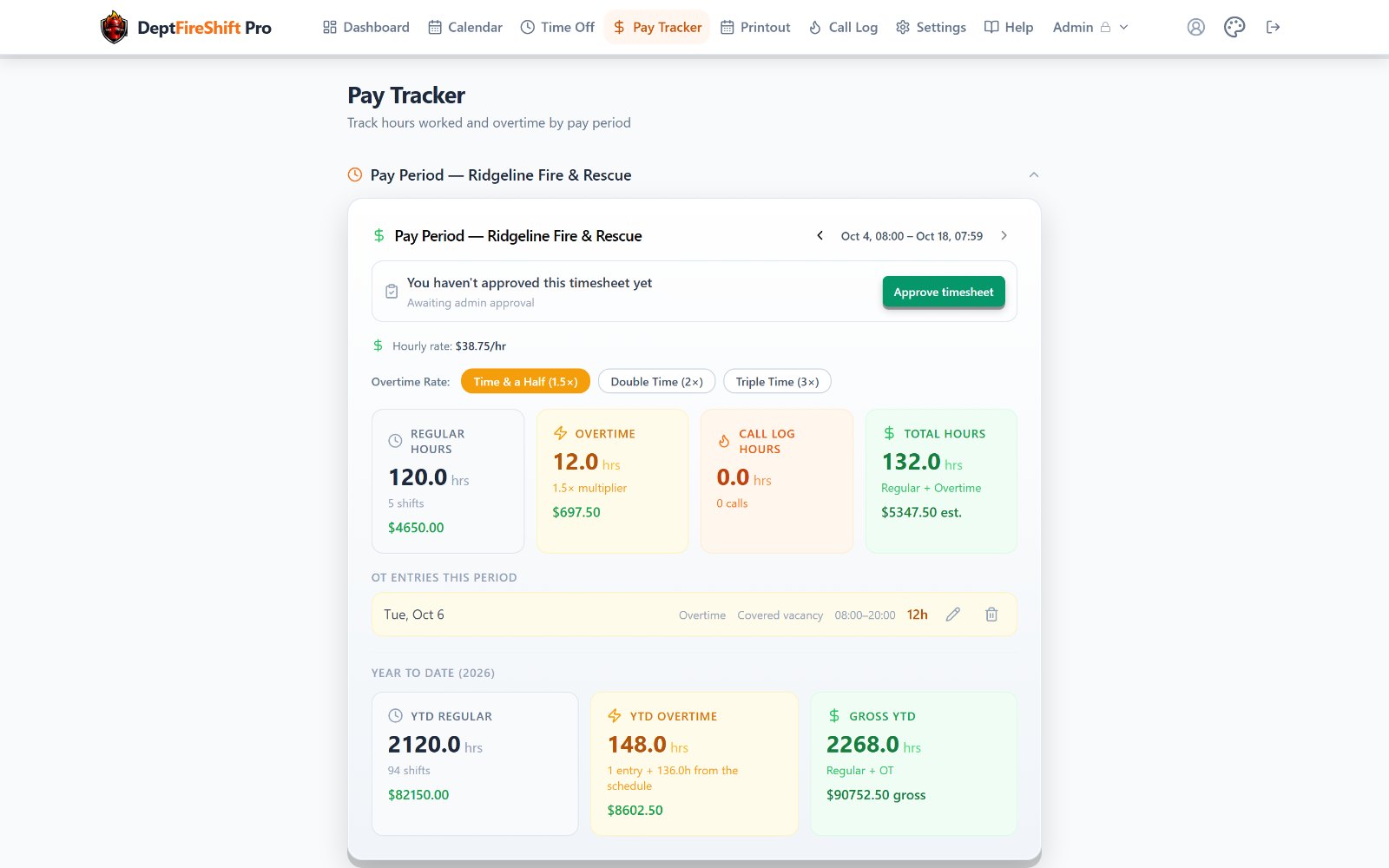This screenshot has height=868, width=1389.
Task: Click the Covered vacancy label
Action: (x=780, y=615)
